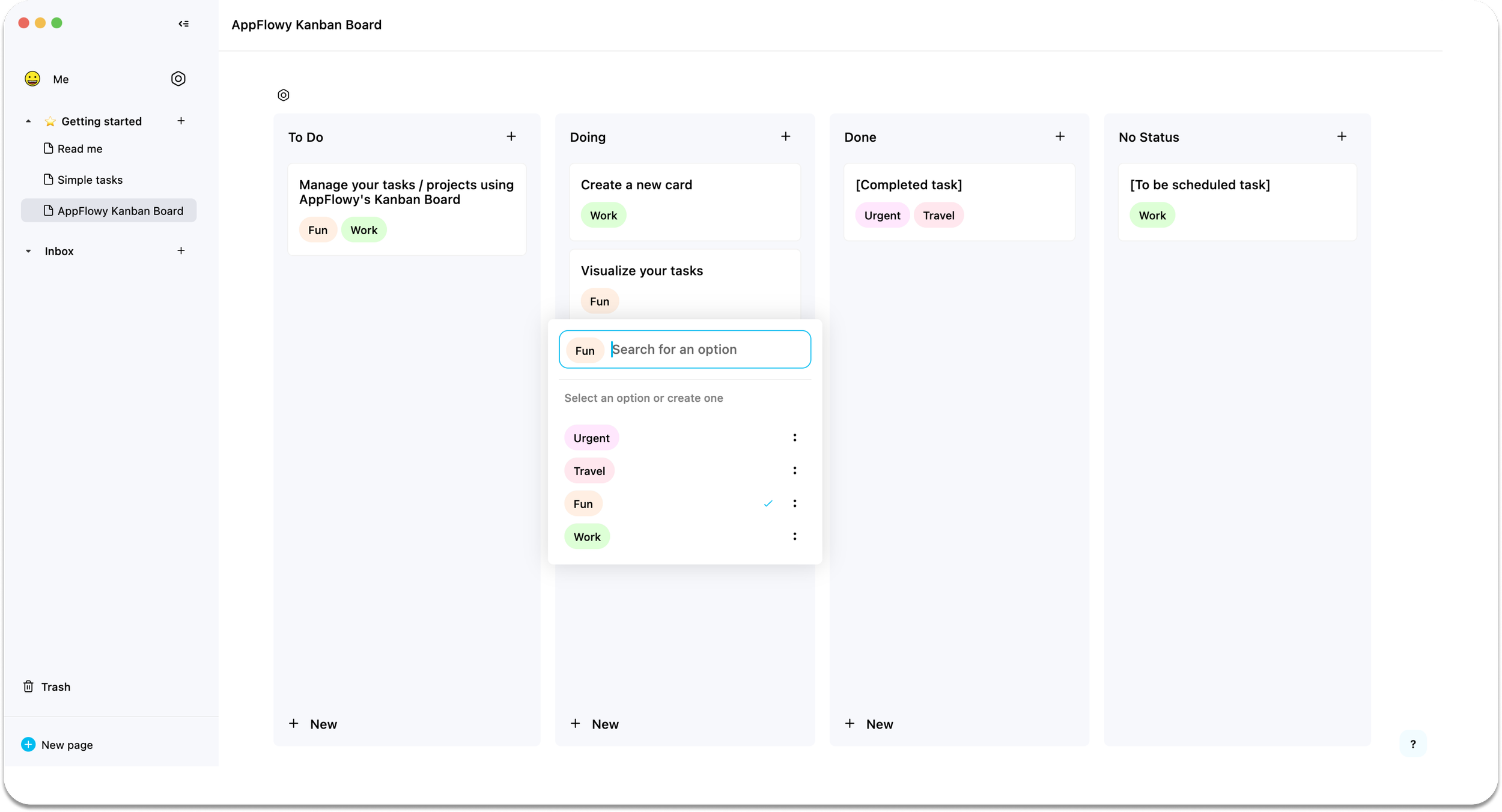The image size is (1502, 812).
Task: Click New in the Doing column
Action: point(595,724)
